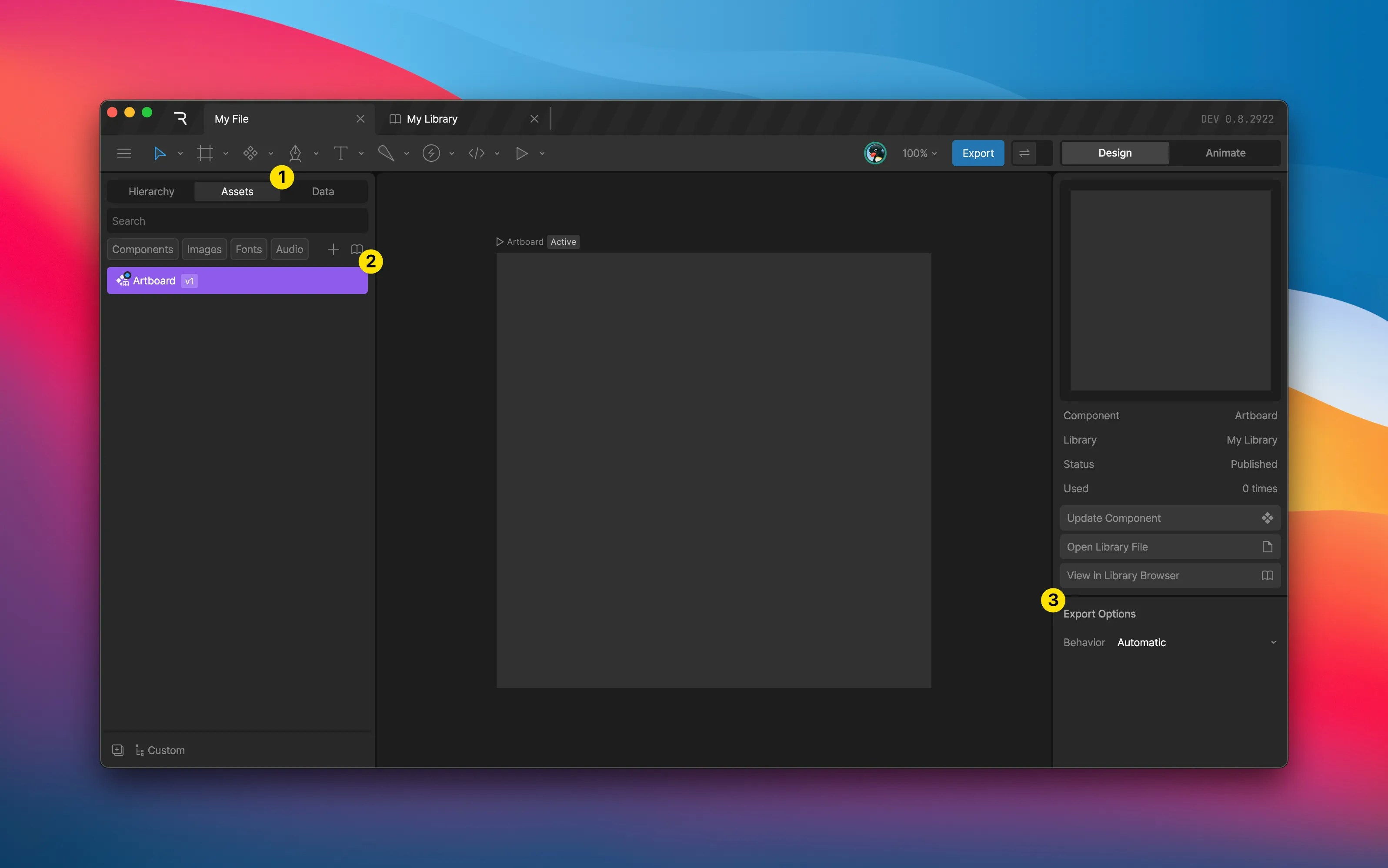Select the Artboard tool in toolbar
The image size is (1388, 868).
pyautogui.click(x=205, y=153)
